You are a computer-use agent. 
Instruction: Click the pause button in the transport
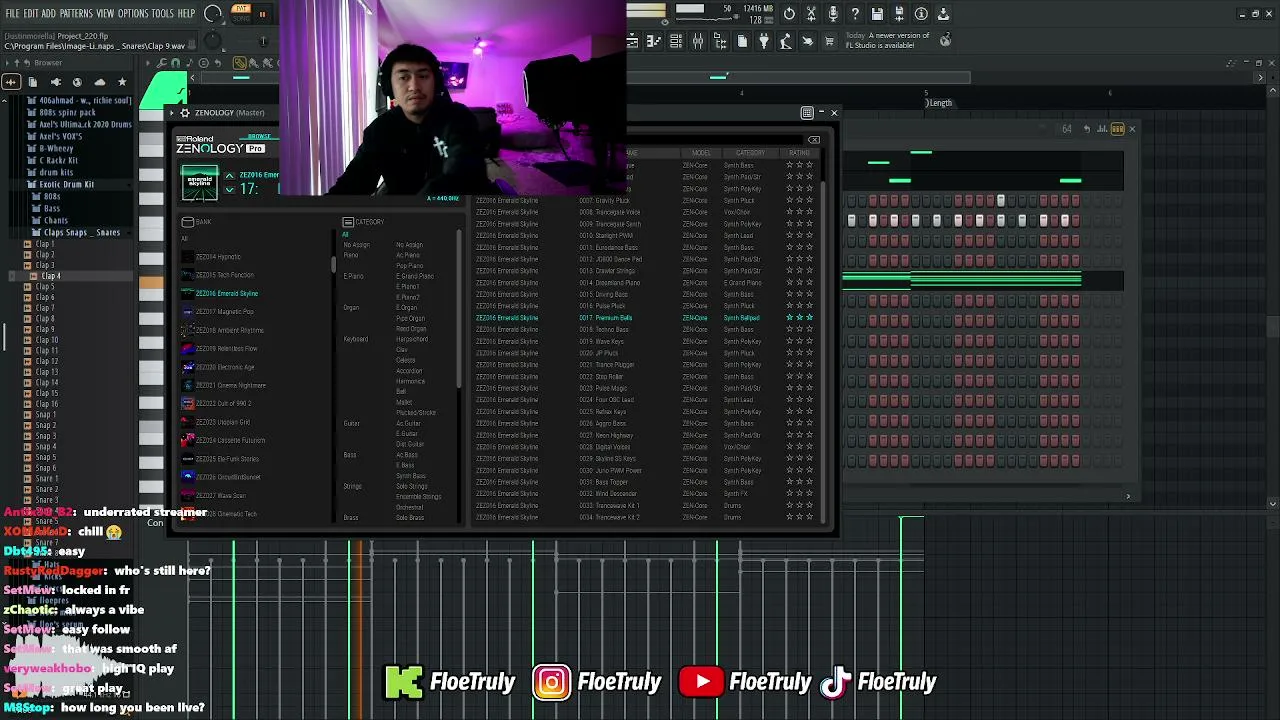[x=262, y=14]
